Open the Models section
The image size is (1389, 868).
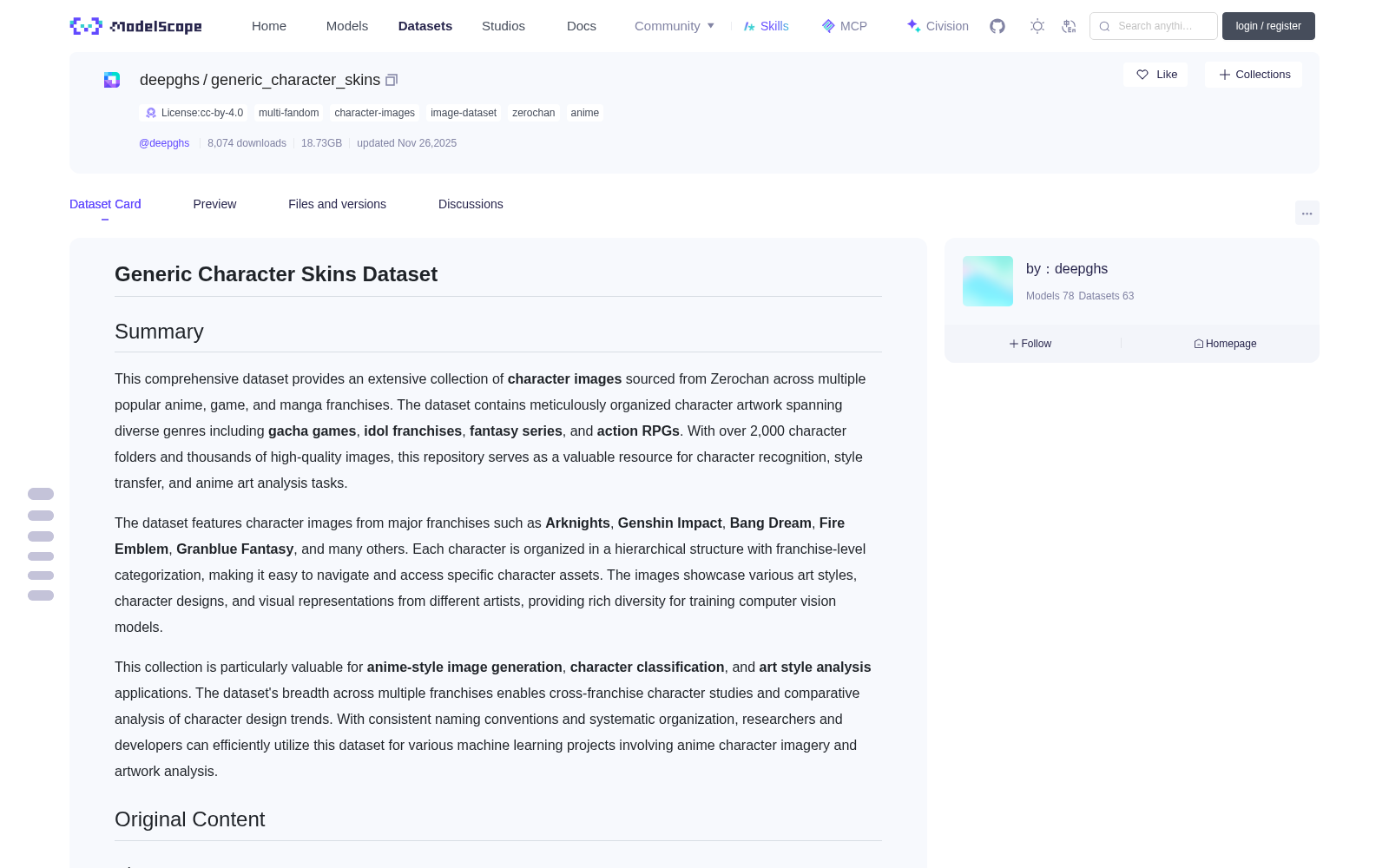[x=347, y=26]
